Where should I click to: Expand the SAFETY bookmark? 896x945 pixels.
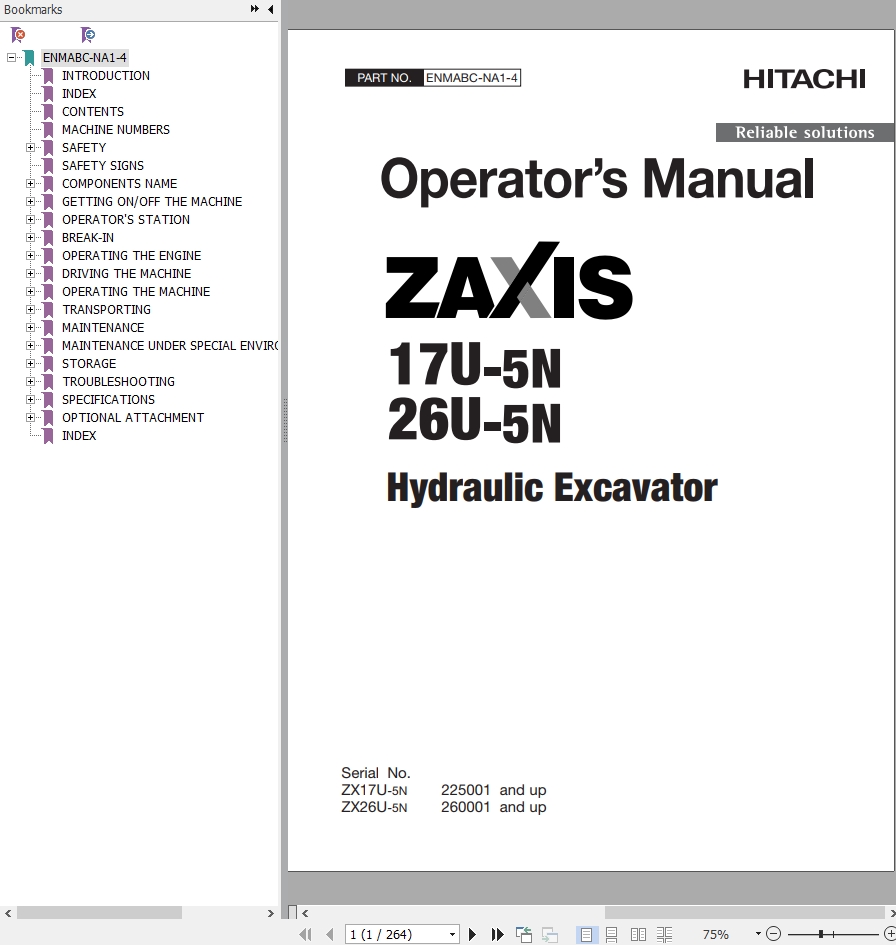coord(30,148)
